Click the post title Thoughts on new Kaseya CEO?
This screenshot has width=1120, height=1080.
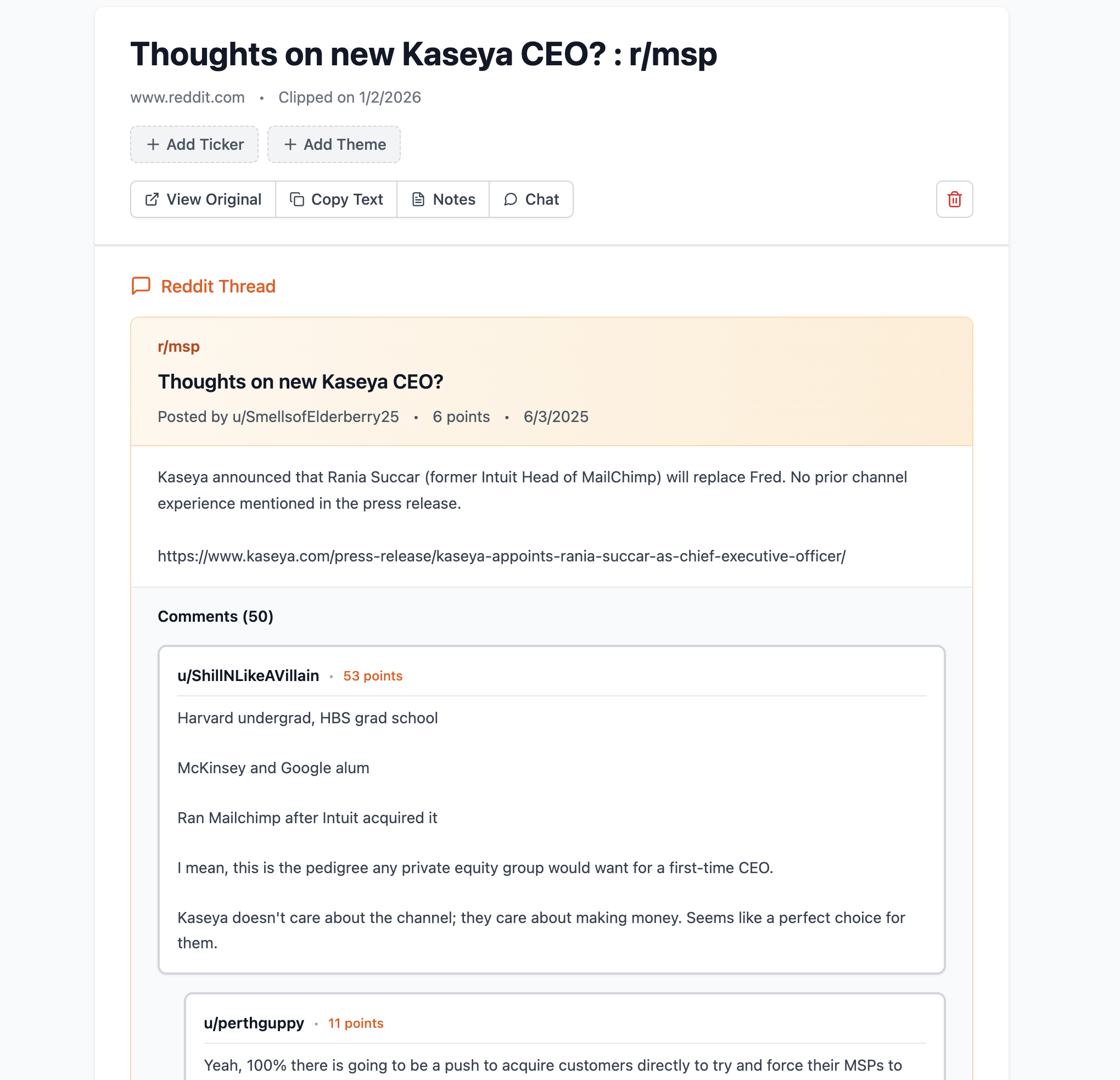click(x=300, y=381)
